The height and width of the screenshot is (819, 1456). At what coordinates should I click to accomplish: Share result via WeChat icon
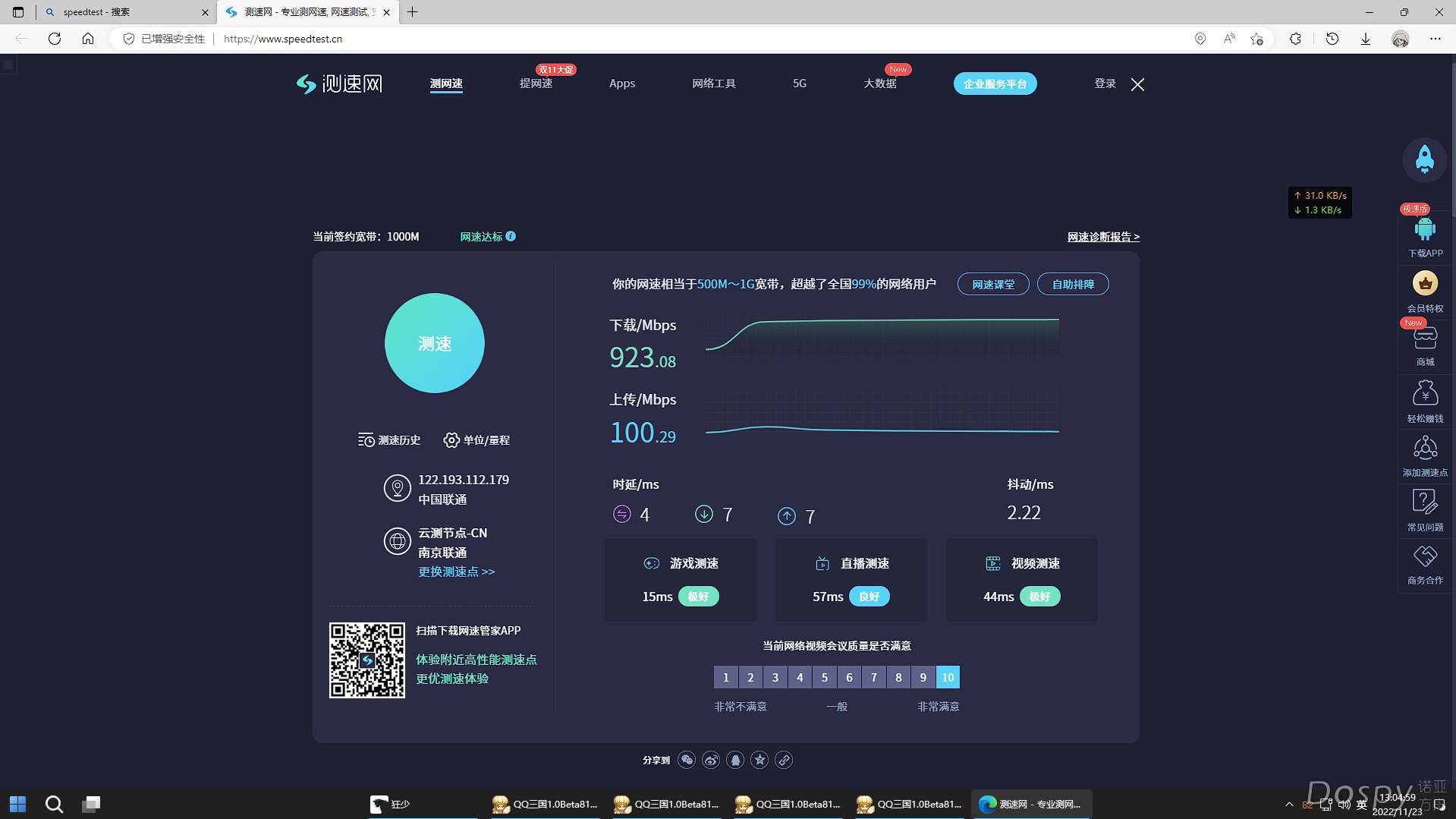687,760
